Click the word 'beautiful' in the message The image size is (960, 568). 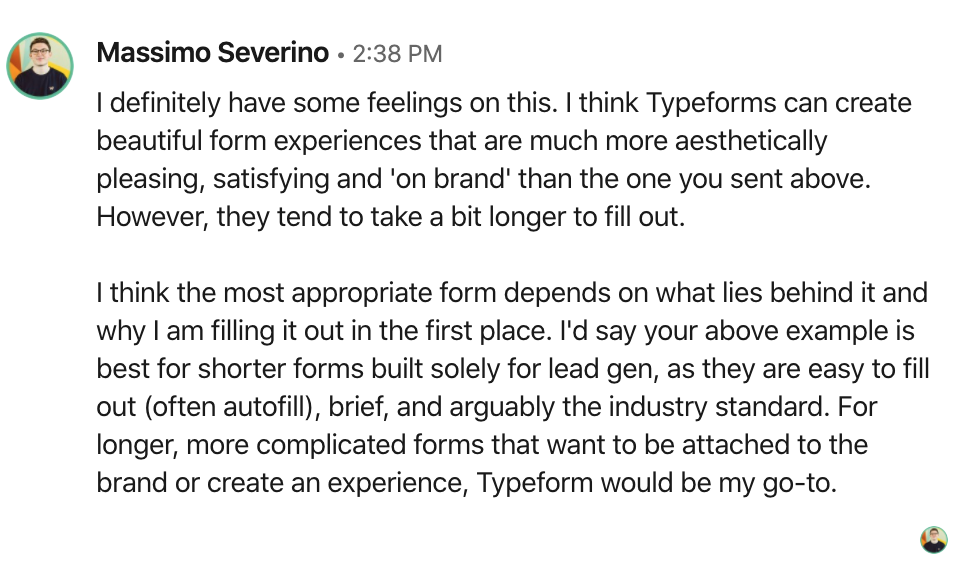[149, 141]
